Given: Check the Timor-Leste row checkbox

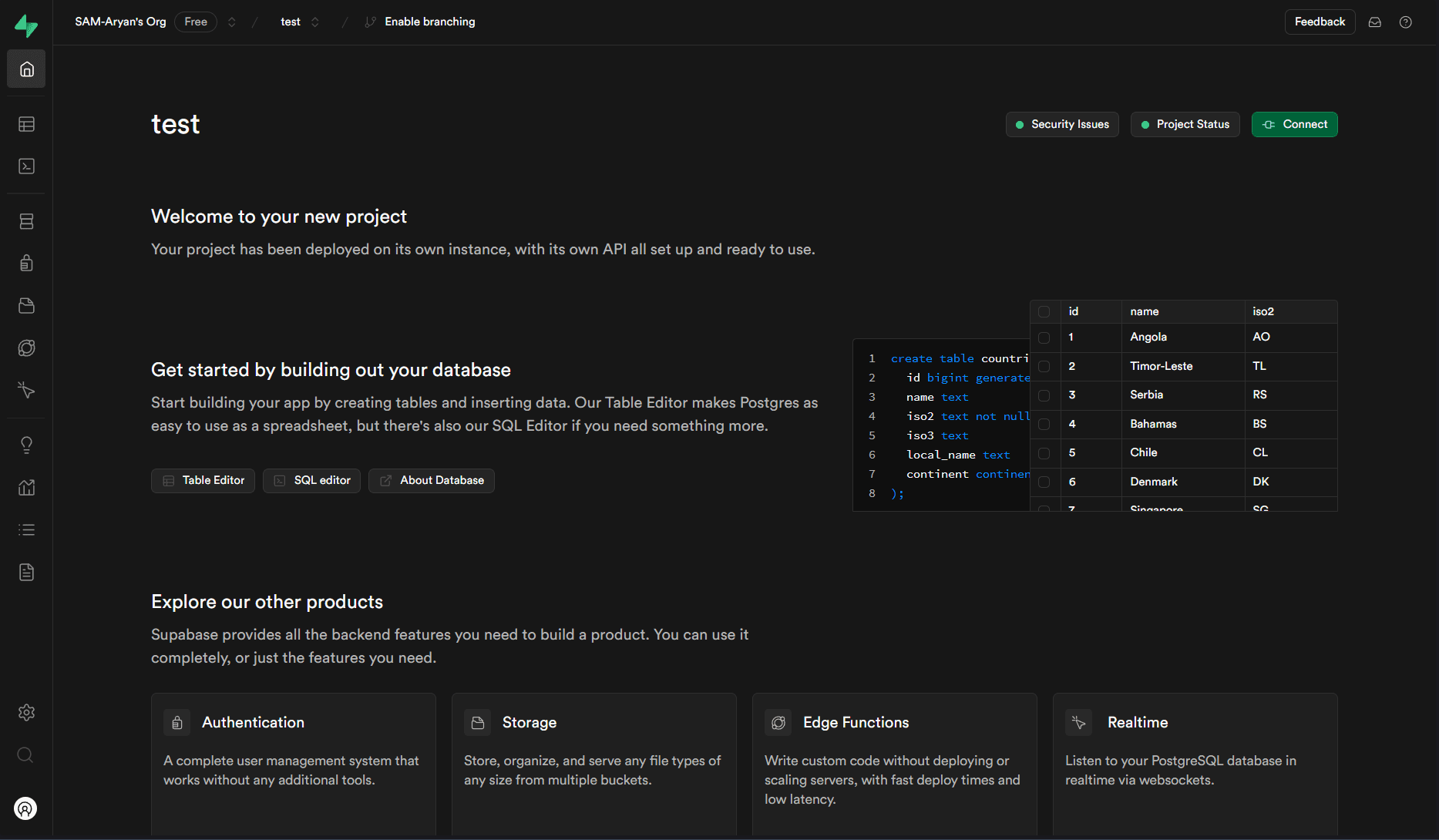Looking at the screenshot, I should click(x=1044, y=367).
